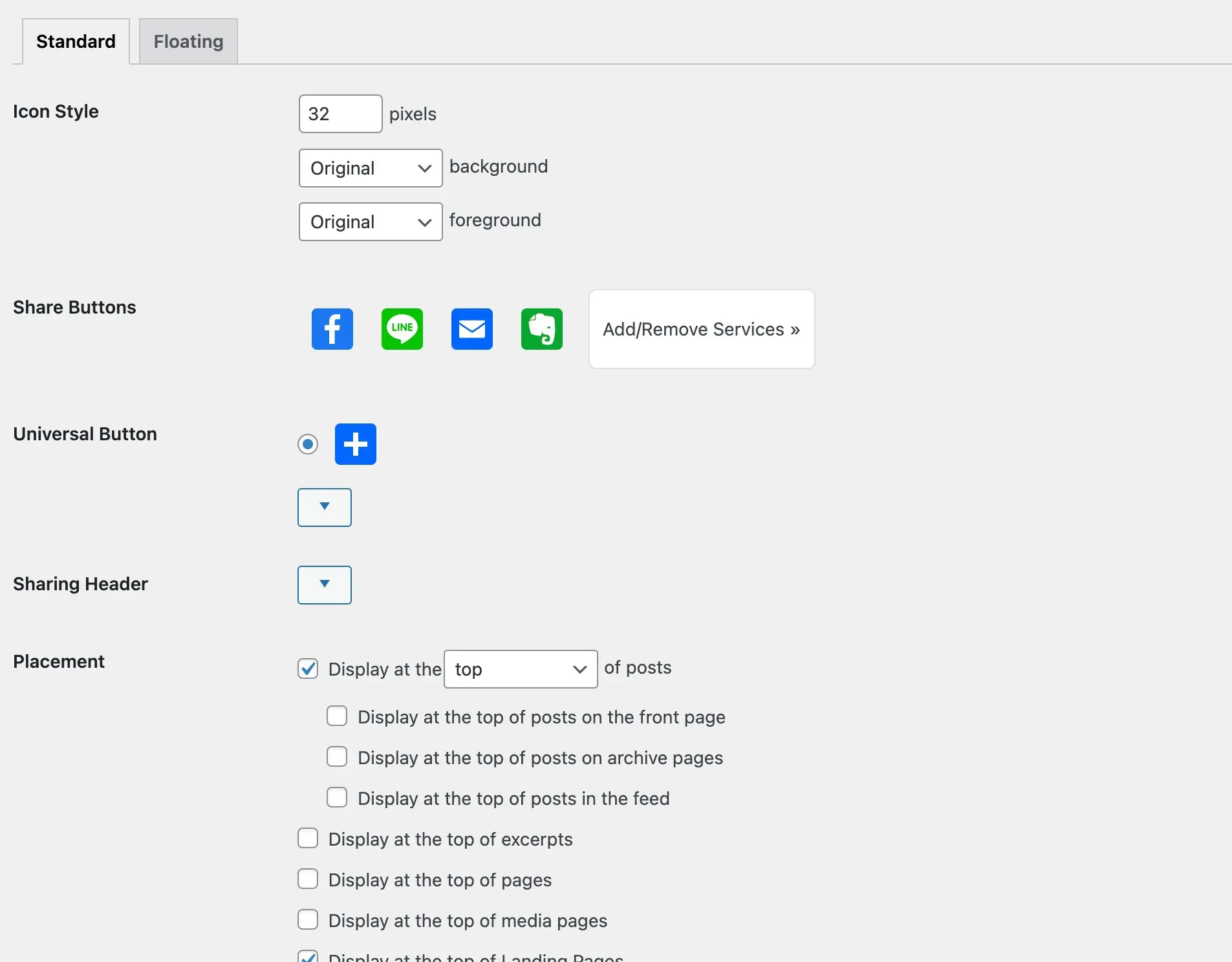Enable display on archive pages
The height and width of the screenshot is (962, 1232).
click(337, 757)
